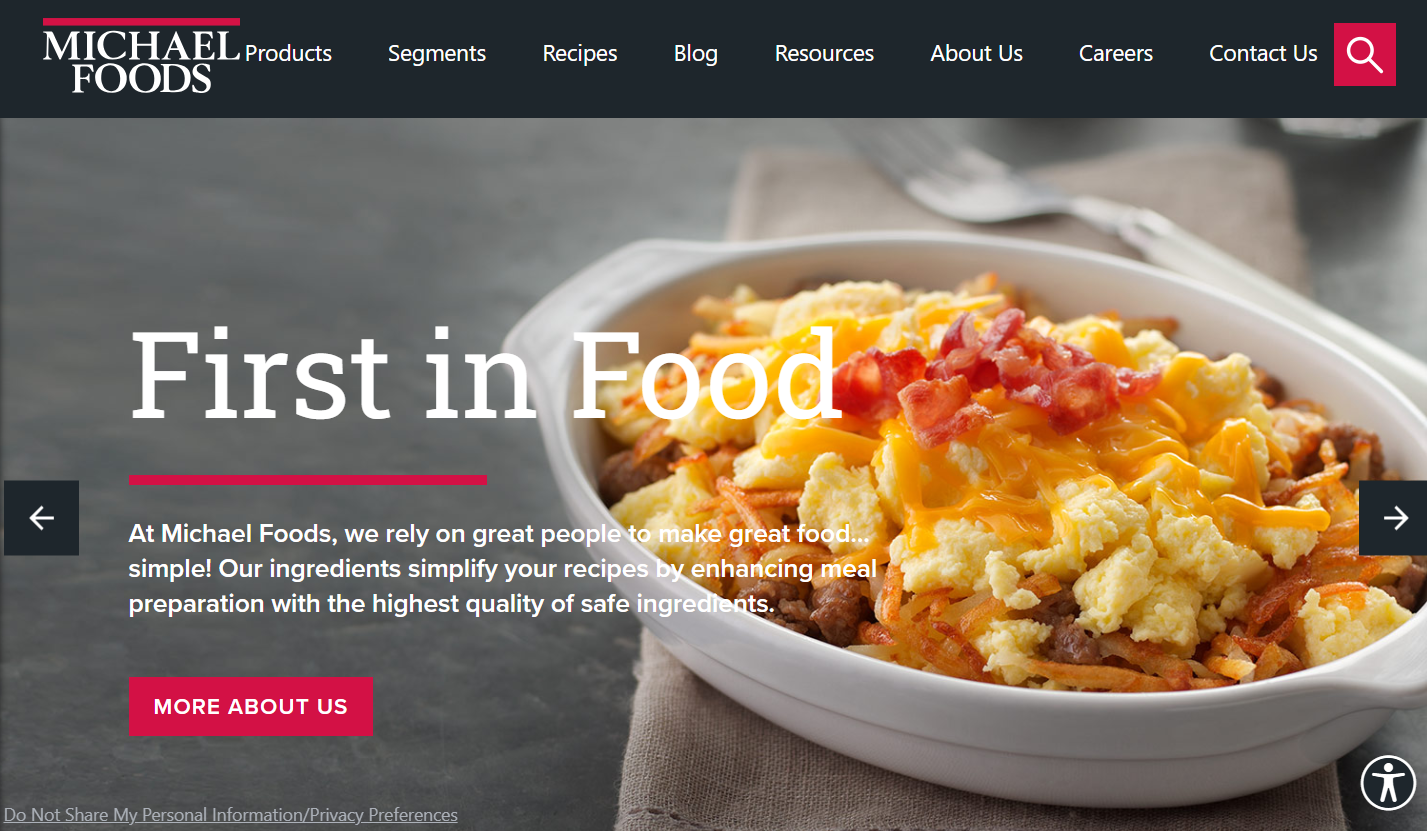Click the Michael Foods description paragraph

pos(503,569)
